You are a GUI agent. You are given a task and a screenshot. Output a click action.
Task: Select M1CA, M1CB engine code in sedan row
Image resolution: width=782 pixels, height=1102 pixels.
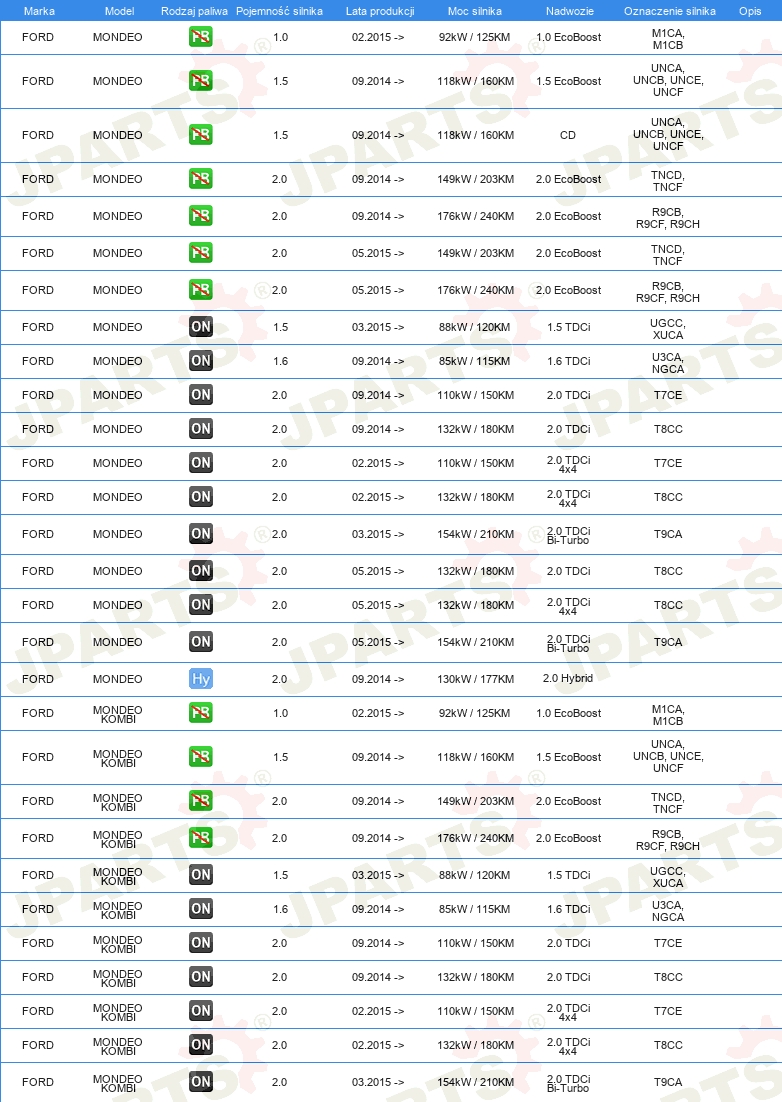tap(667, 39)
